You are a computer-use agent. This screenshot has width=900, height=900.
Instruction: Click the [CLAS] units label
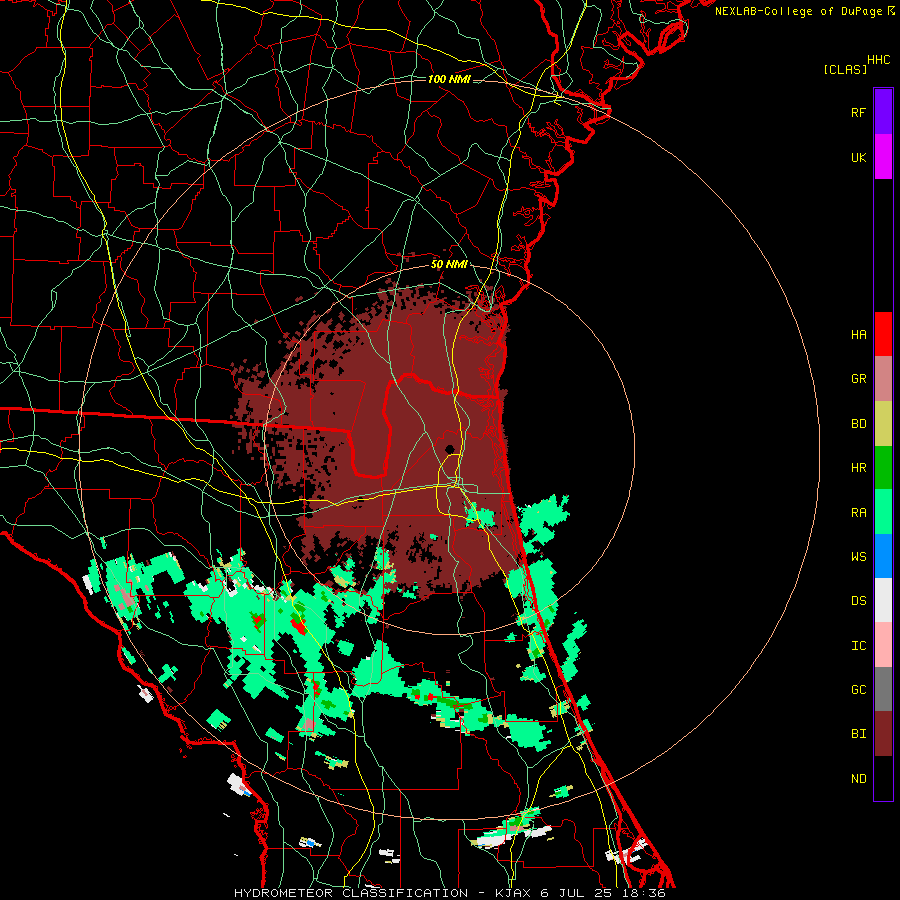[845, 69]
